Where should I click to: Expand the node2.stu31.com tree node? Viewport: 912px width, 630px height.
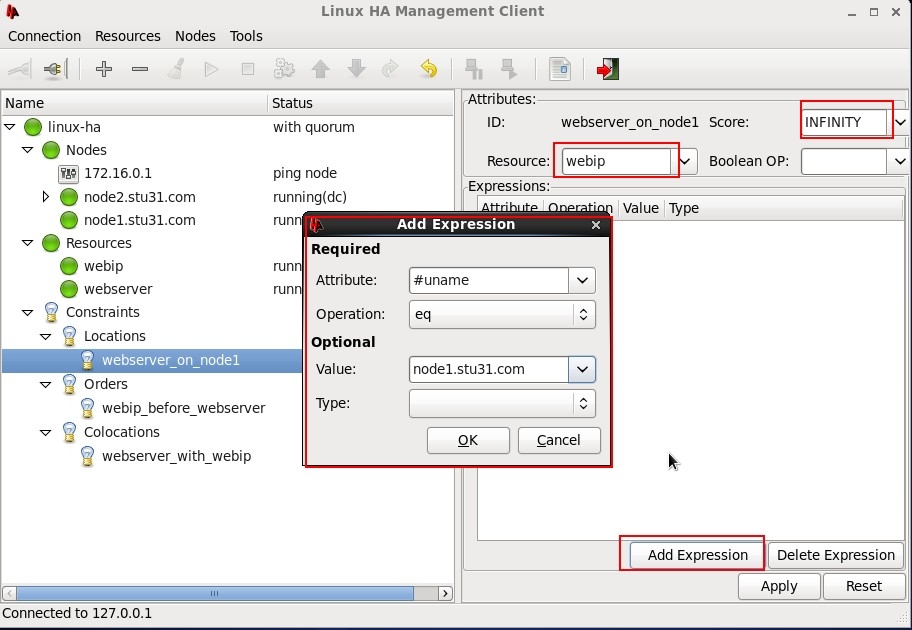click(x=46, y=197)
